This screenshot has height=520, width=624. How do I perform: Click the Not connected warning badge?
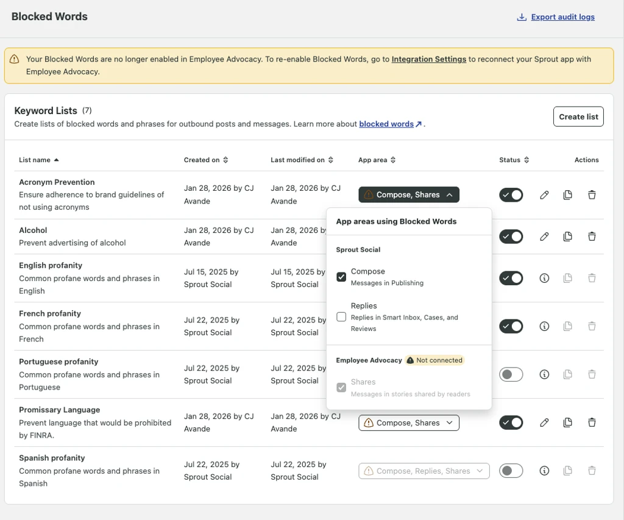pyautogui.click(x=435, y=360)
